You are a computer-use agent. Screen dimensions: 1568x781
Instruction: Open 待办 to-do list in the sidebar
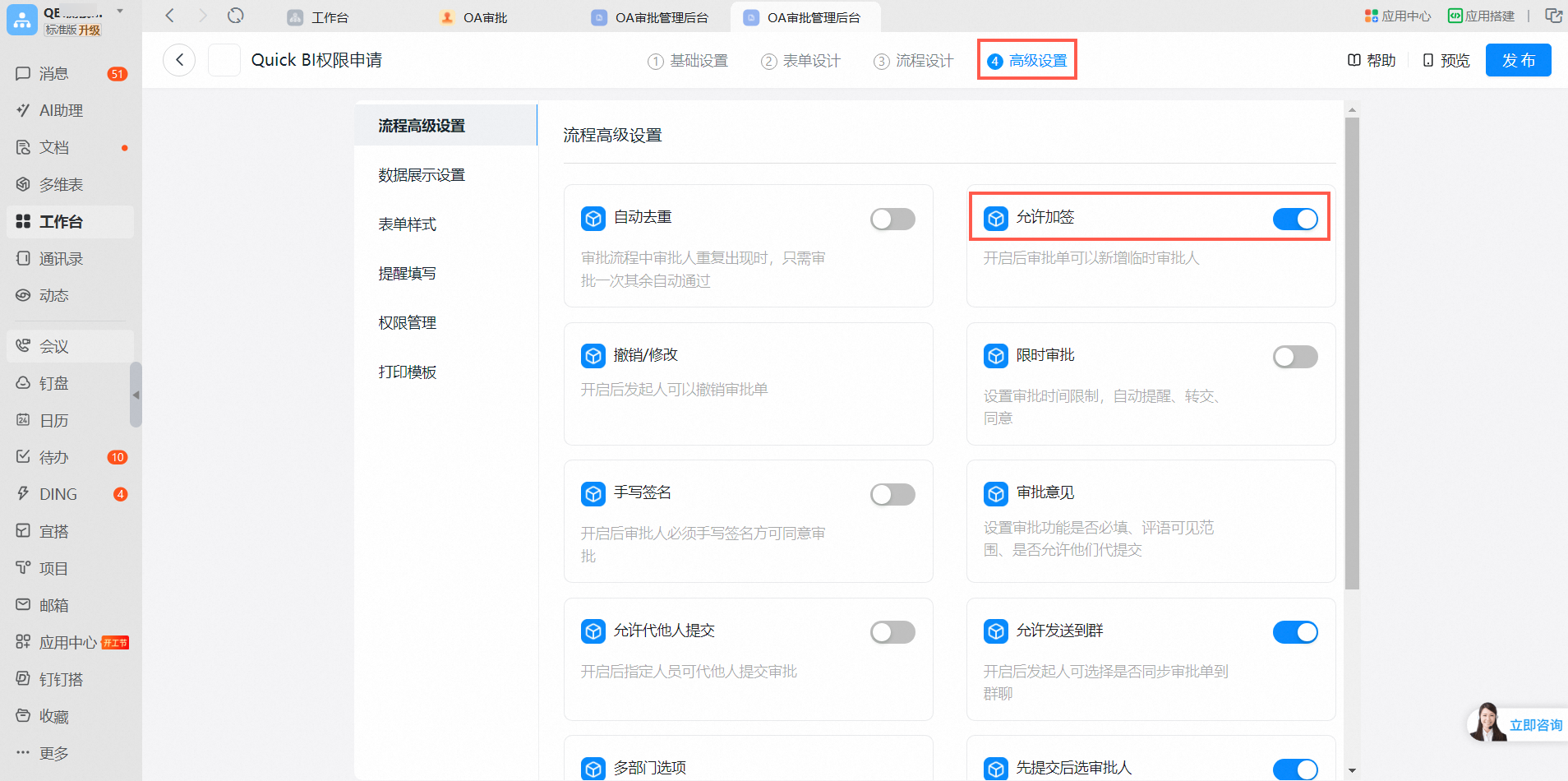tap(70, 458)
